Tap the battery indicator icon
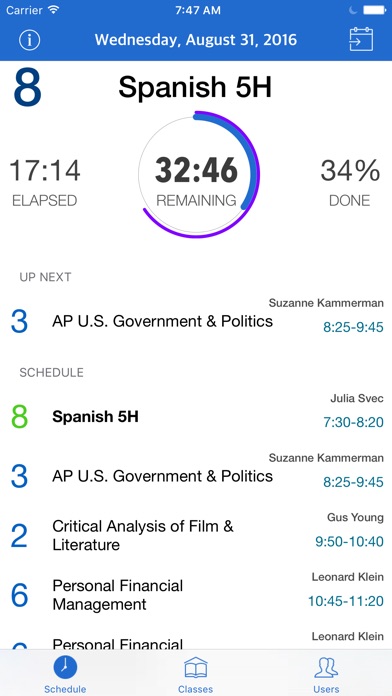Viewport: 392px width, 696px height. coord(374,10)
